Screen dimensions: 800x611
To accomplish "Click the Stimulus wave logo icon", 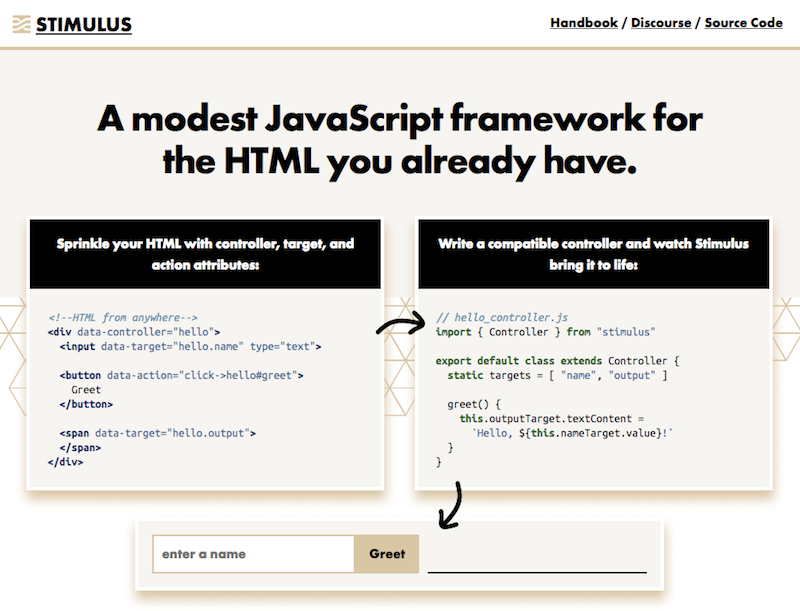I will point(21,24).
